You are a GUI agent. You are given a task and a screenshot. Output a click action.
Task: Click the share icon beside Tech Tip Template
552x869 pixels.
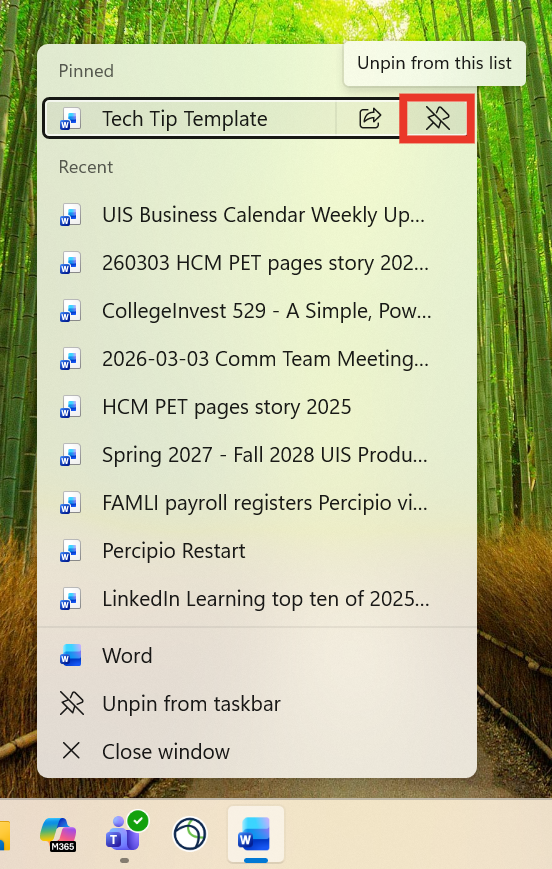pos(370,119)
